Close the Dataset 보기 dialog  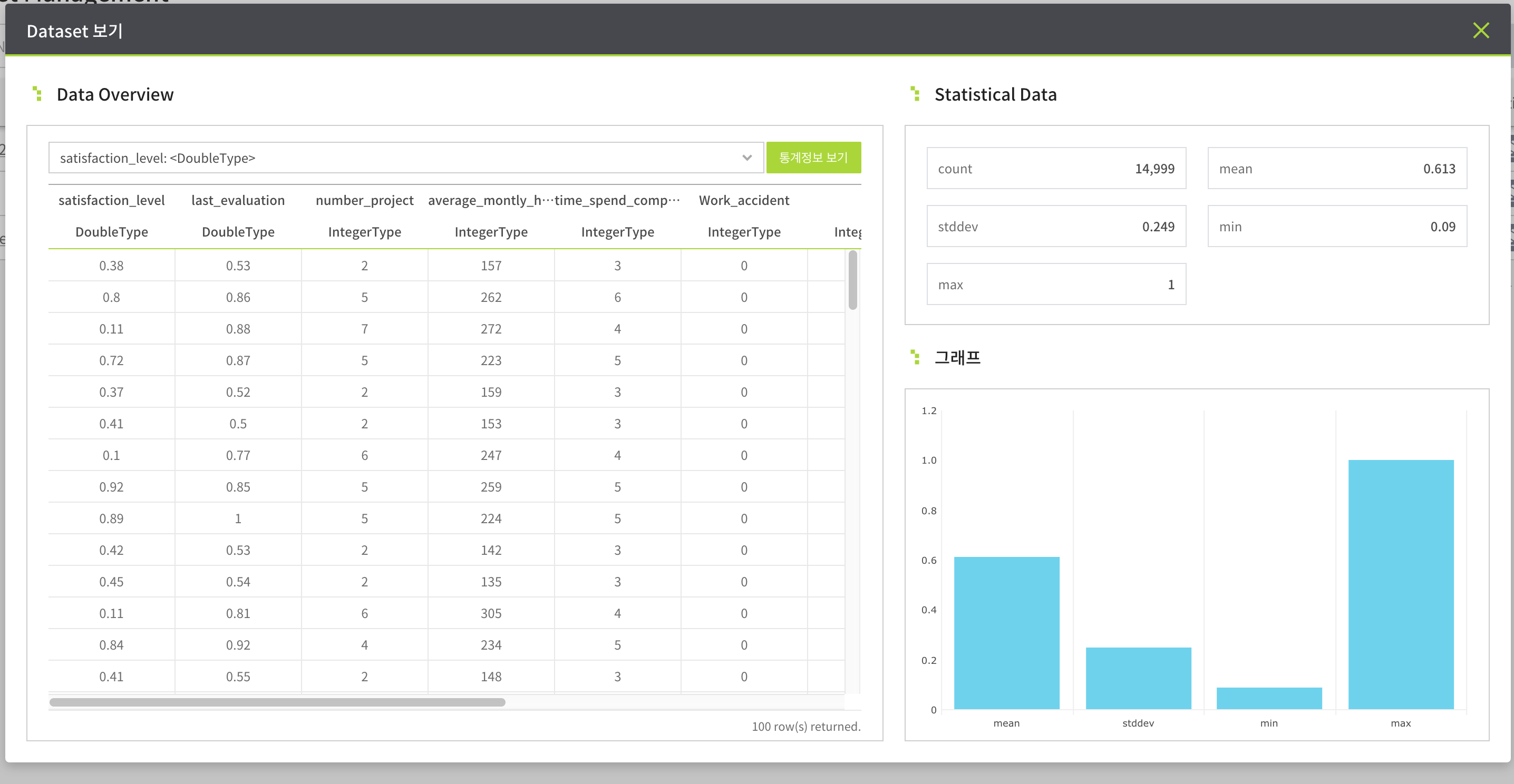pyautogui.click(x=1480, y=30)
